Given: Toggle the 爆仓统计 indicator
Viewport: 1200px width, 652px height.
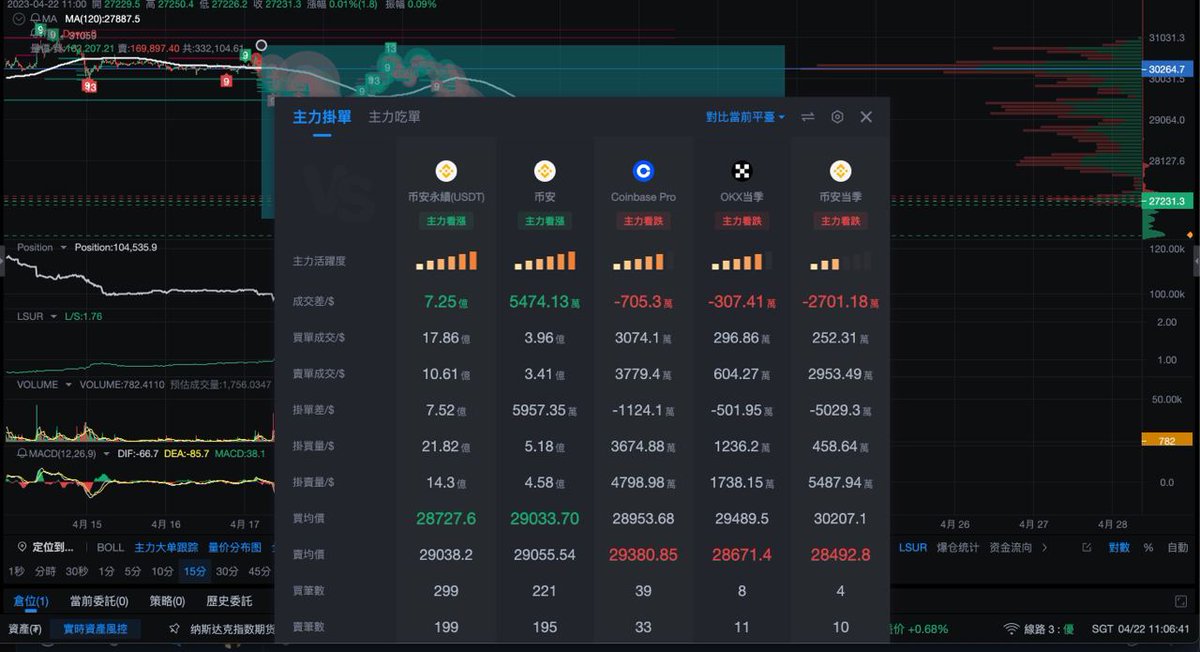Looking at the screenshot, I should point(957,547).
